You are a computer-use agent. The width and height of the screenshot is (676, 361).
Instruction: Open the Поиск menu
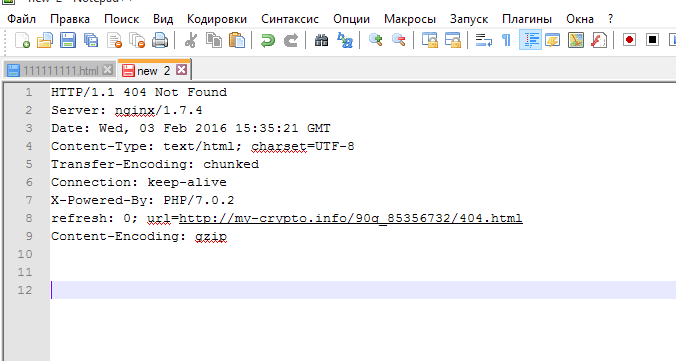pyautogui.click(x=122, y=19)
